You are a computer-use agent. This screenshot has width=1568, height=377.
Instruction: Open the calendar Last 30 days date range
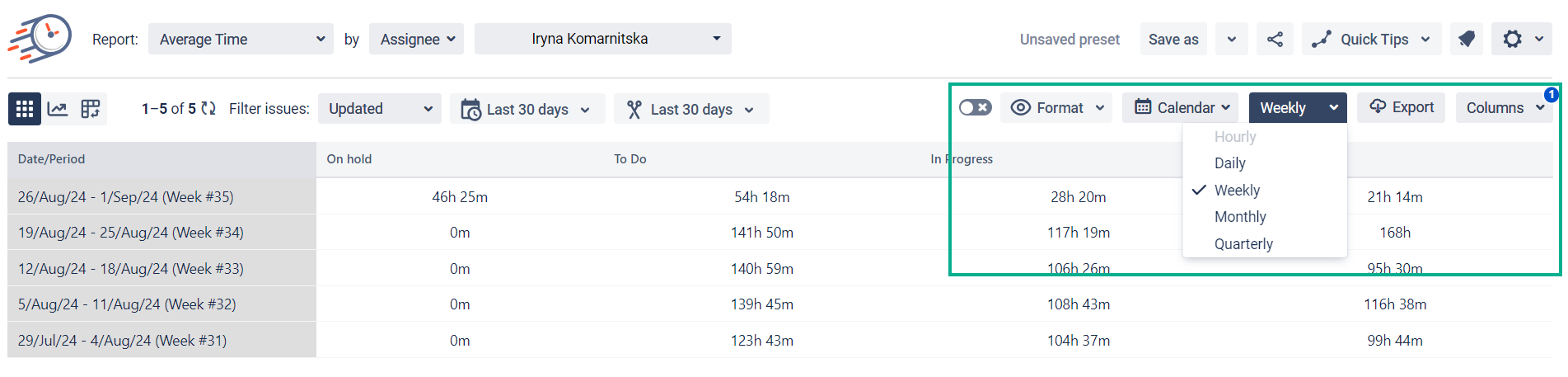click(x=527, y=109)
